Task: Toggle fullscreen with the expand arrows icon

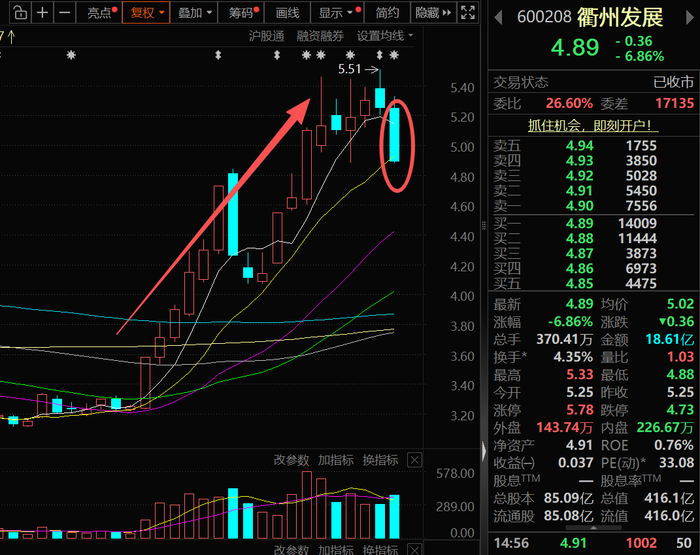Action: click(x=467, y=13)
